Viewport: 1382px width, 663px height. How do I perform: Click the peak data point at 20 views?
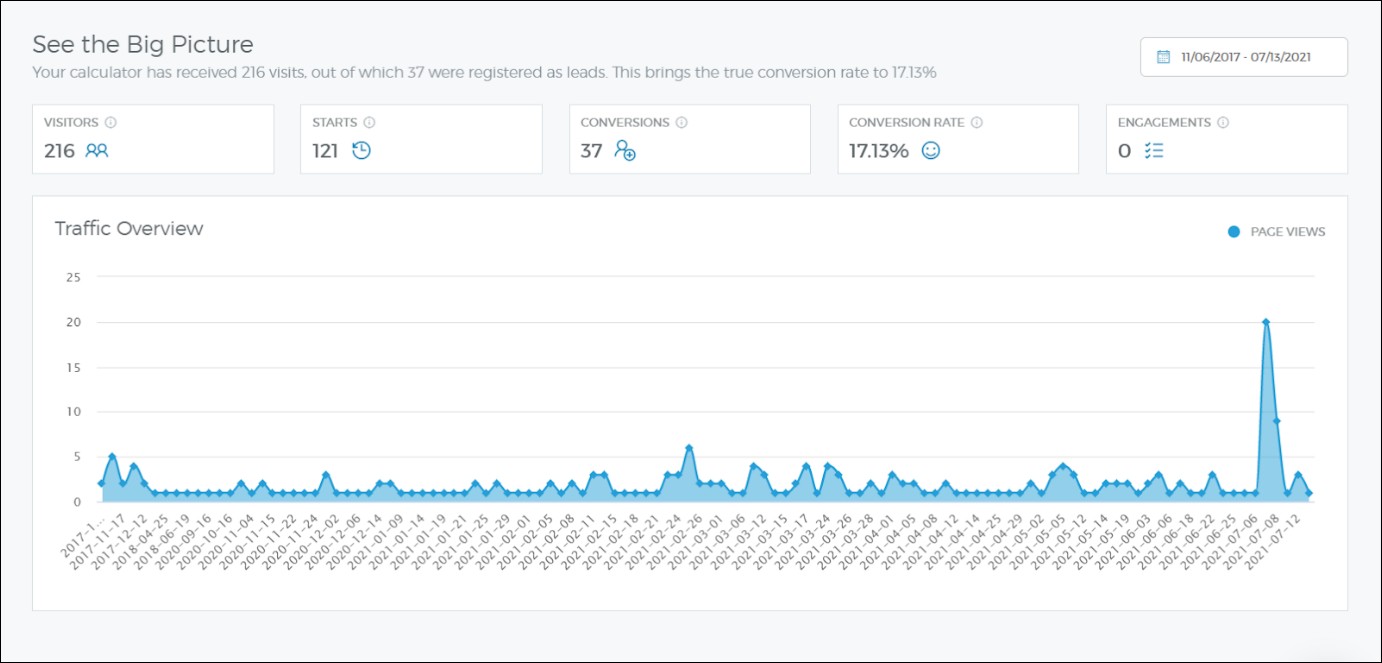1266,322
